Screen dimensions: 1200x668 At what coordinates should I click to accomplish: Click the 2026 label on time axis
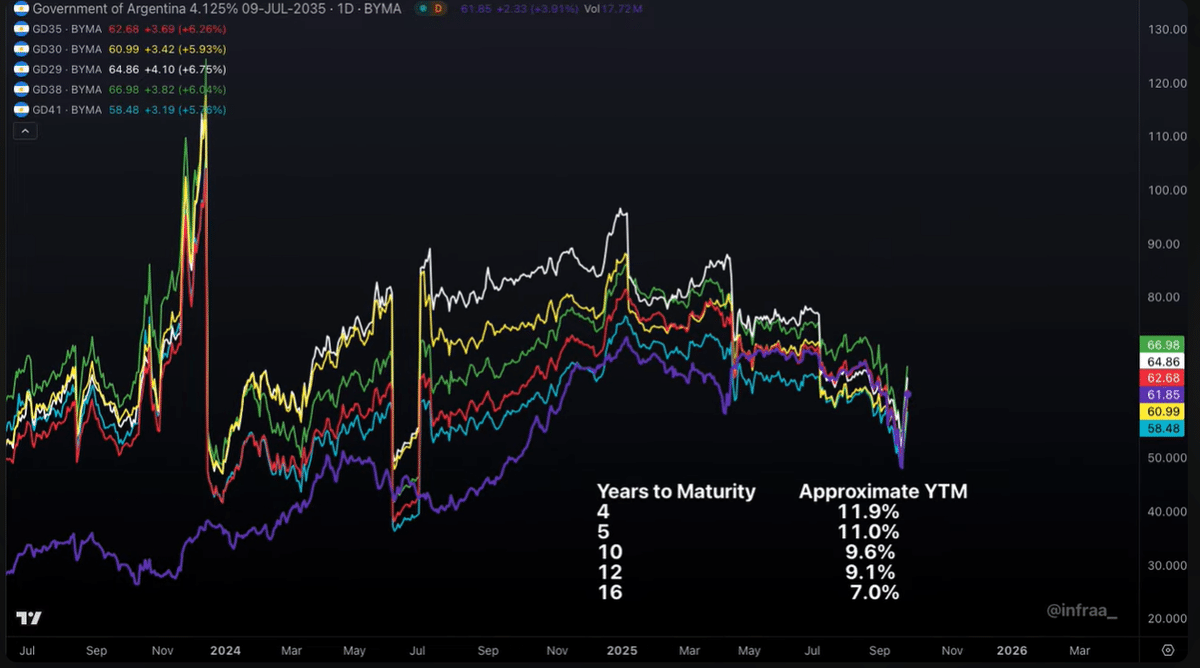[1012, 650]
